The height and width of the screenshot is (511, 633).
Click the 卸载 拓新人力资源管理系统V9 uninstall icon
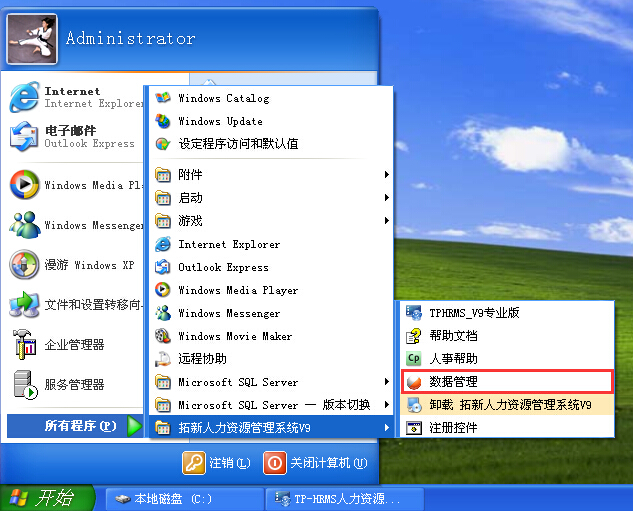pyautogui.click(x=414, y=404)
